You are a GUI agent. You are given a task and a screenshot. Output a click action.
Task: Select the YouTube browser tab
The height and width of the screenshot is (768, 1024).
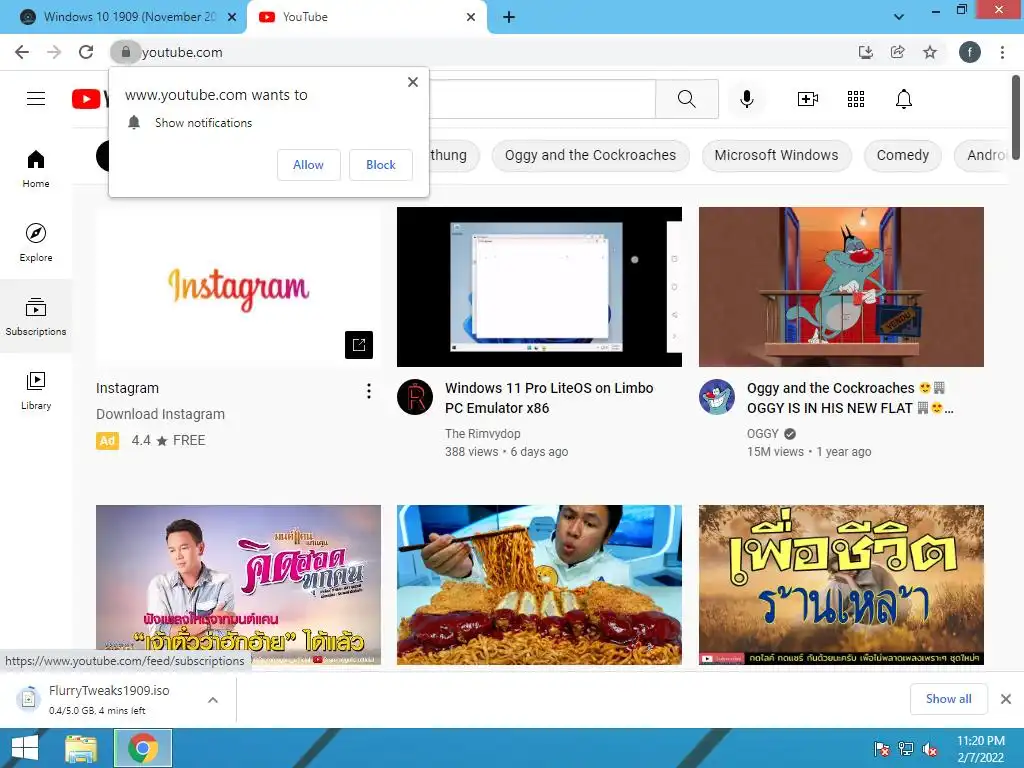coord(366,17)
